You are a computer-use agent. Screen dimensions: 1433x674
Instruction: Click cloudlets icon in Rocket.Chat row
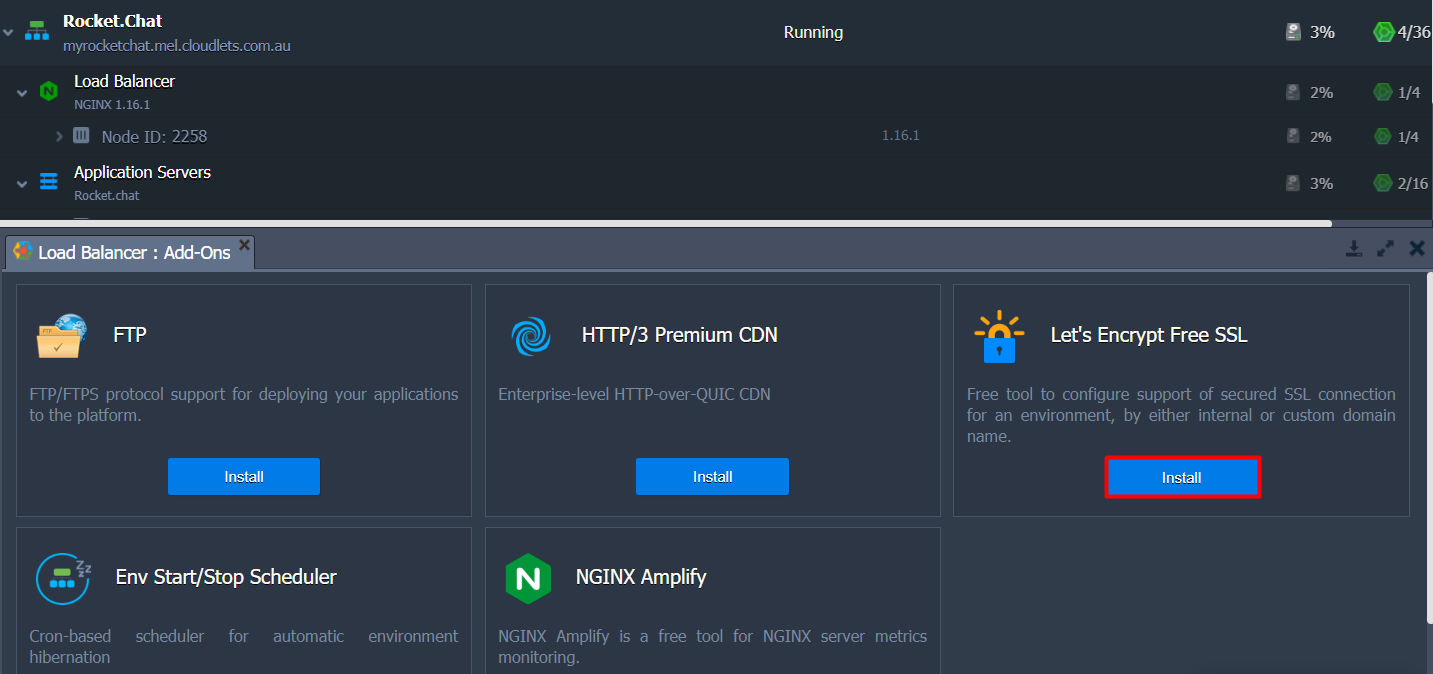coord(1384,32)
